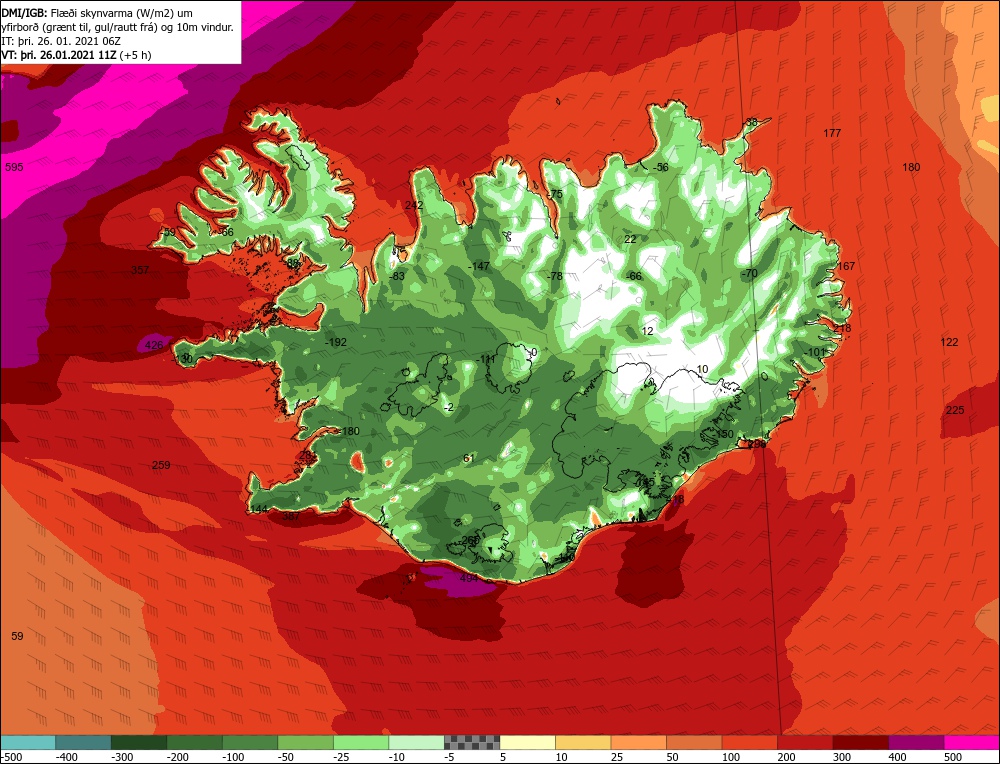
Task: Click the value 225 on the dark red patch
Action: pyautogui.click(x=955, y=410)
